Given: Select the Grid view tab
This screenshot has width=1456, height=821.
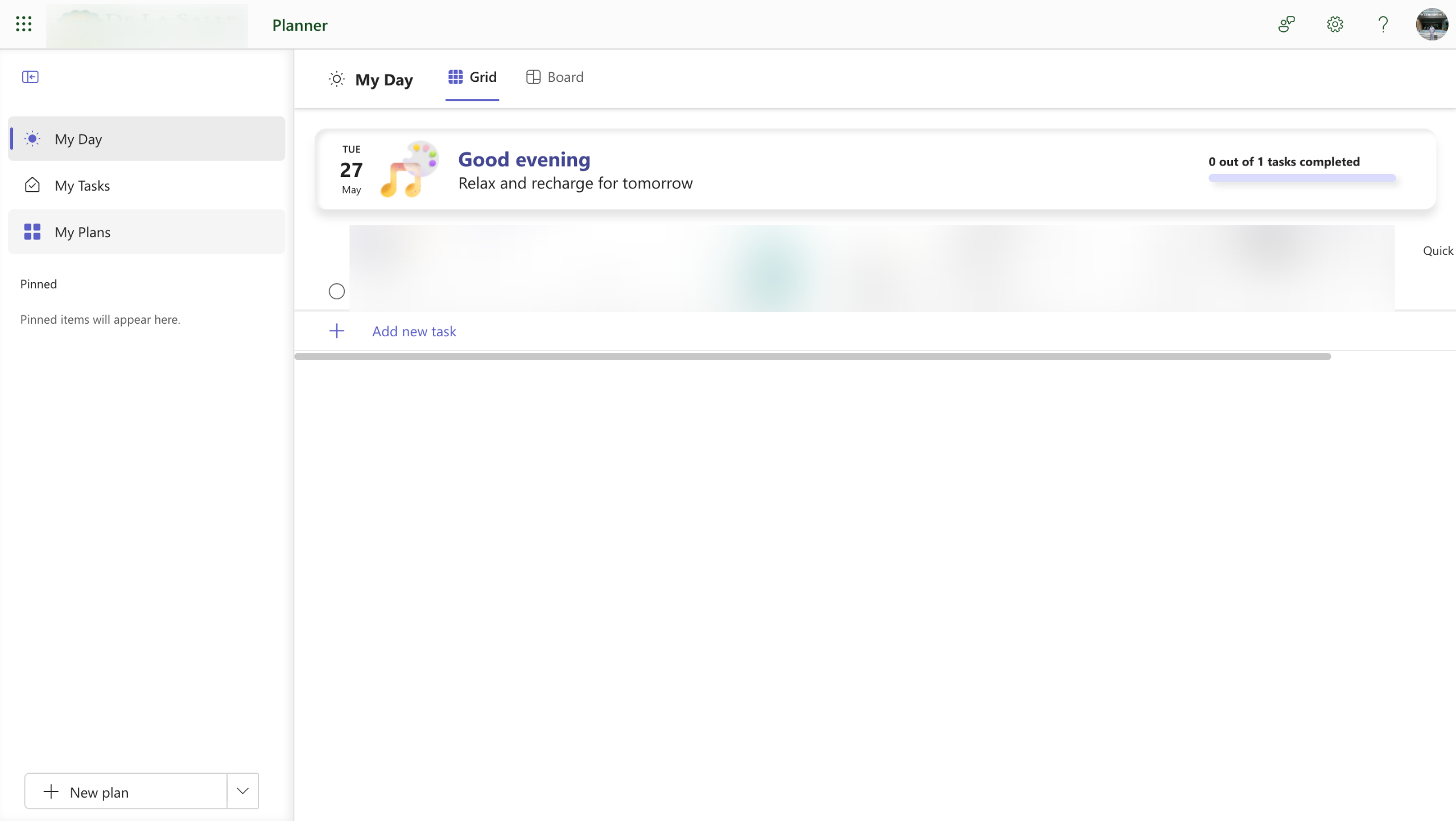Looking at the screenshot, I should point(472,77).
